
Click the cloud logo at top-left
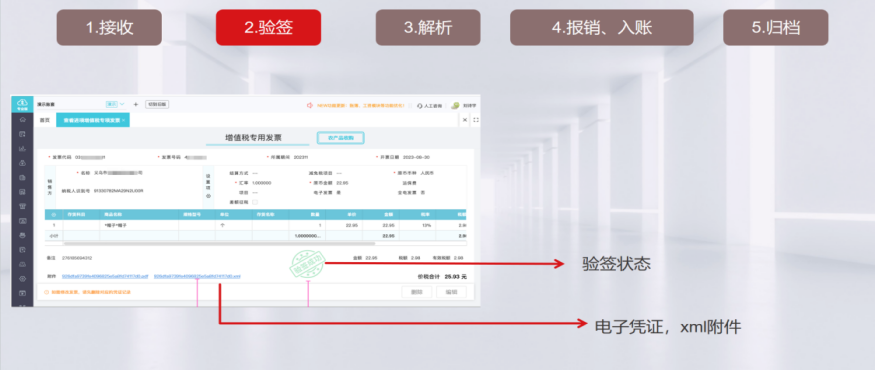click(x=22, y=104)
